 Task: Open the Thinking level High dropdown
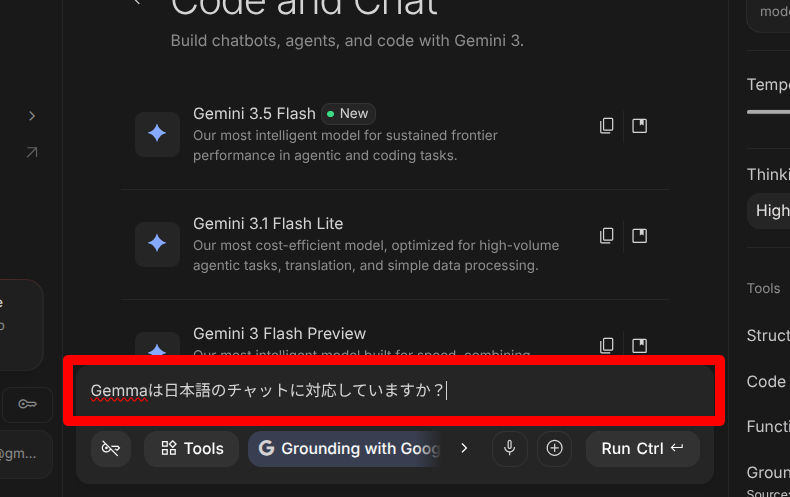tap(768, 211)
